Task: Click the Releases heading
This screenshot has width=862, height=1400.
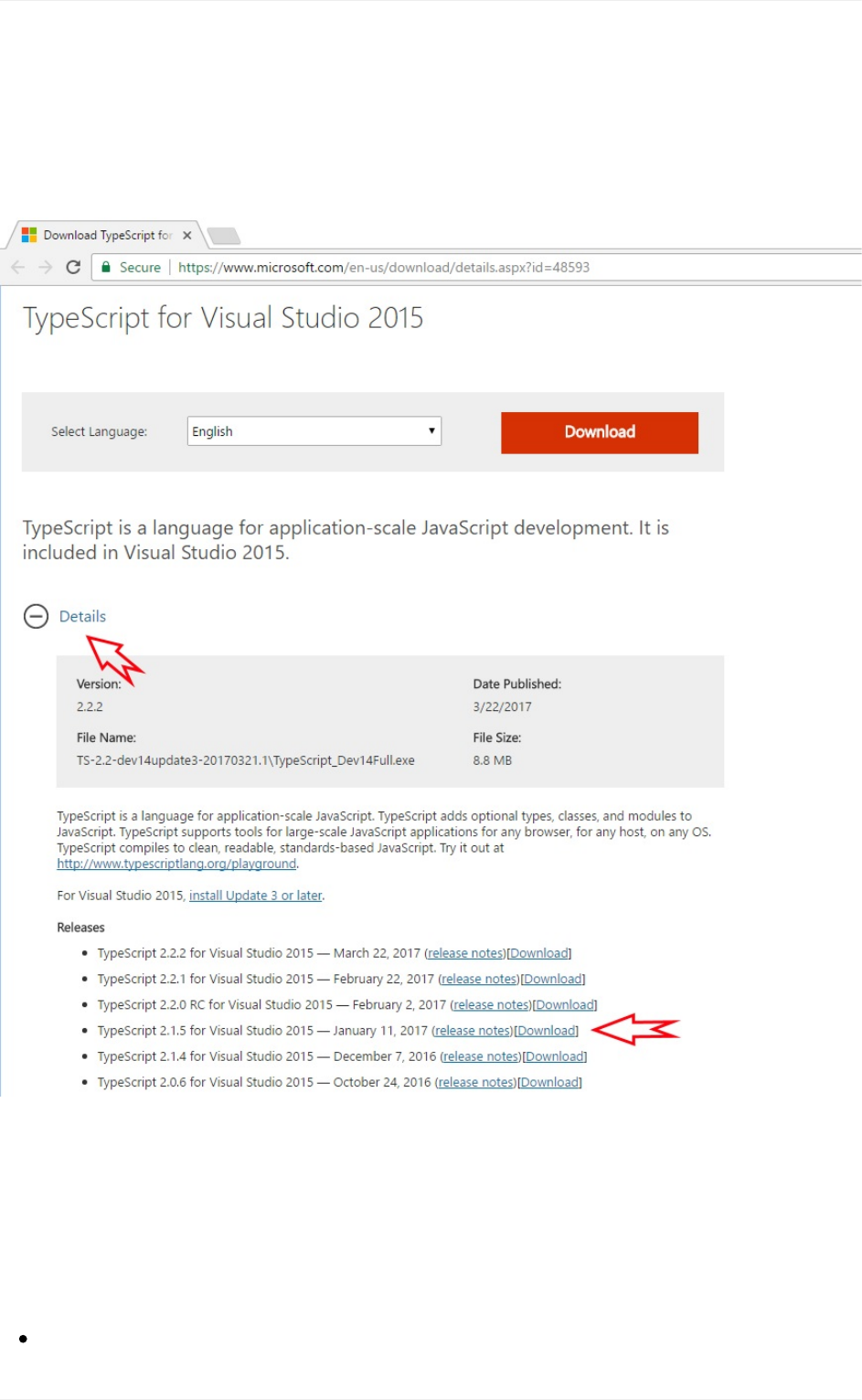Action: pyautogui.click(x=80, y=928)
